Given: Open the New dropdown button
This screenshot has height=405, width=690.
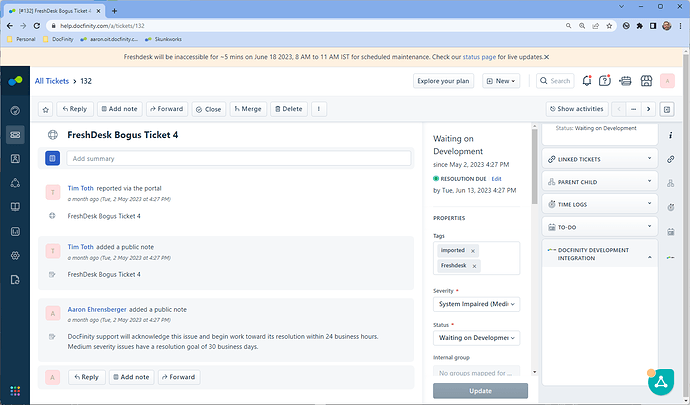Looking at the screenshot, I should 501,81.
